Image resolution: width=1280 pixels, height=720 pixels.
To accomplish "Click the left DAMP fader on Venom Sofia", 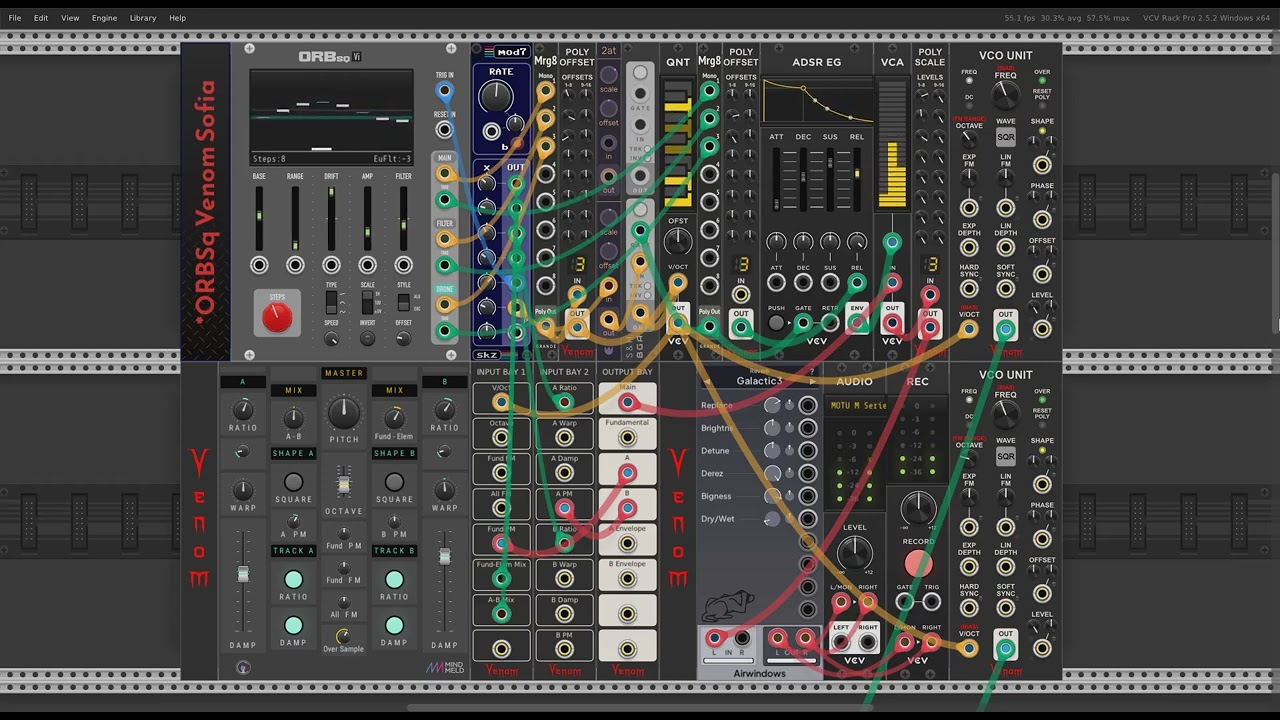I will (x=242, y=580).
